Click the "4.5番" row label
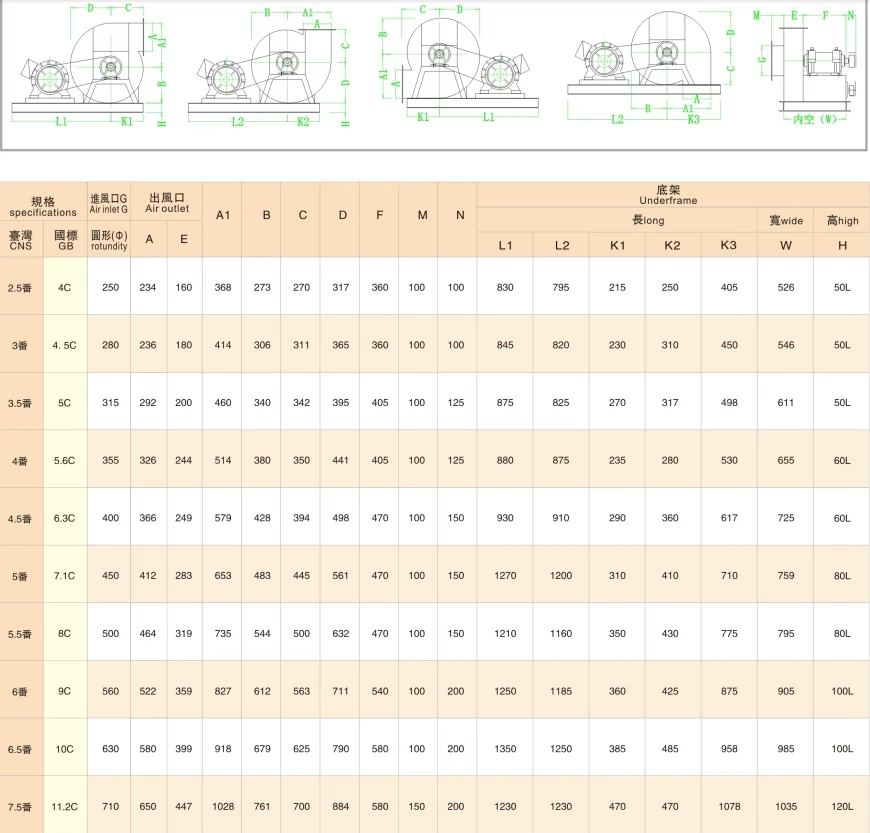This screenshot has height=833, width=870. pyautogui.click(x=20, y=519)
